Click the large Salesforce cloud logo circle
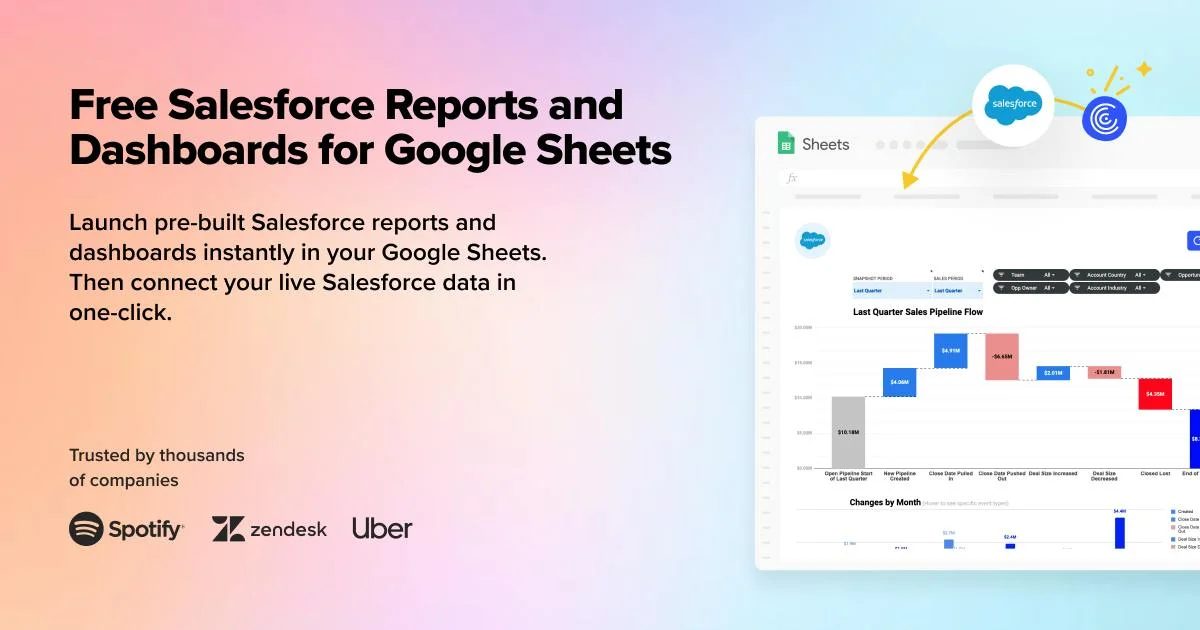Screen dimensions: 1200x630 (x=1013, y=103)
